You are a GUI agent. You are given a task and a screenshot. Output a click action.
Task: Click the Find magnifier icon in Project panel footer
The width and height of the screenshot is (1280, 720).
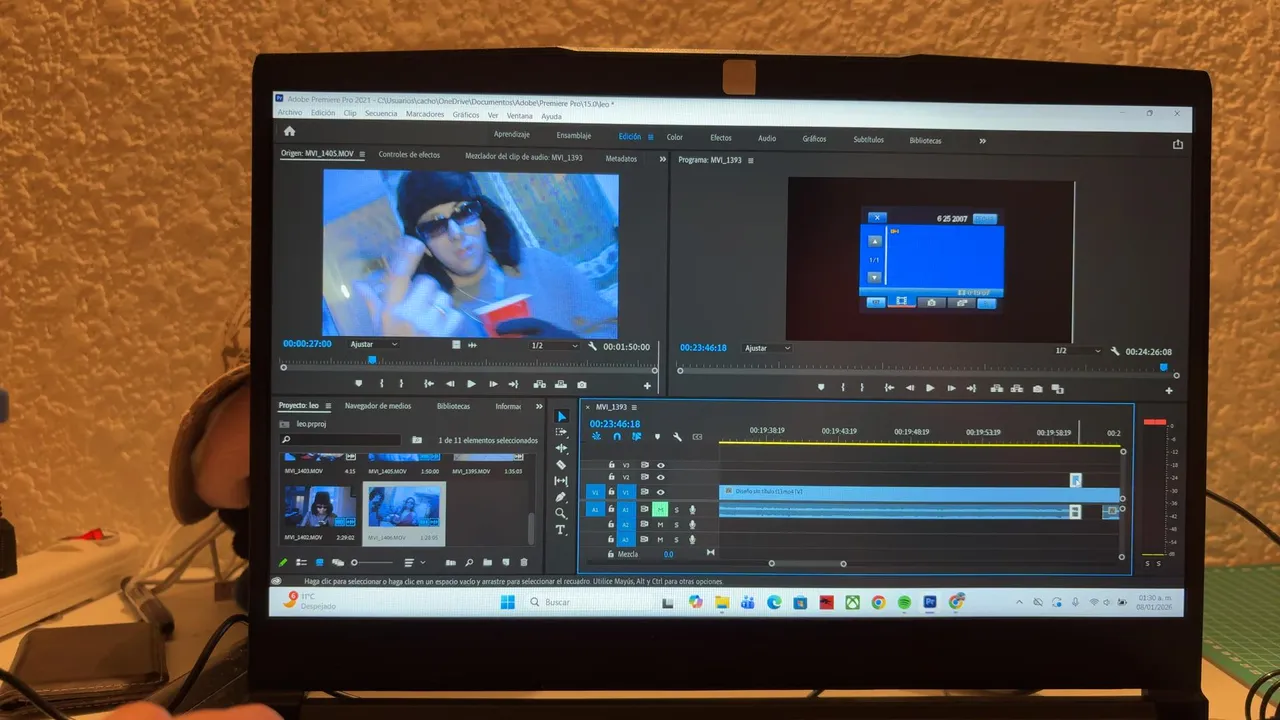pos(469,563)
